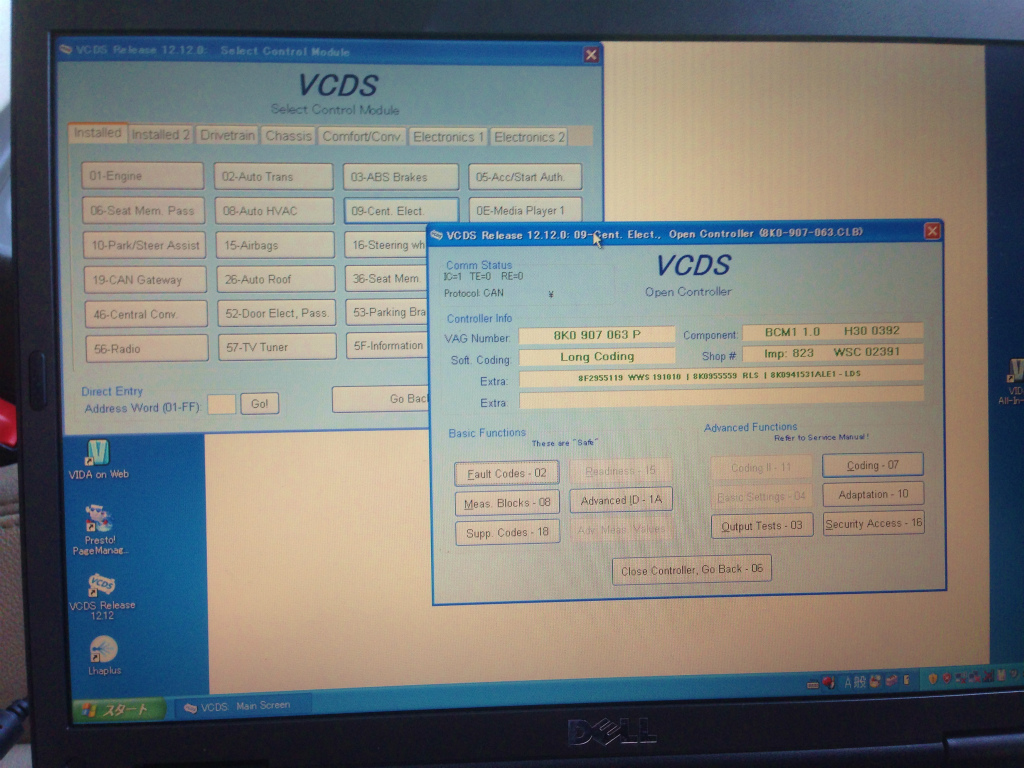
Task: Open the 19-CAN Gateway module
Action: tap(145, 280)
